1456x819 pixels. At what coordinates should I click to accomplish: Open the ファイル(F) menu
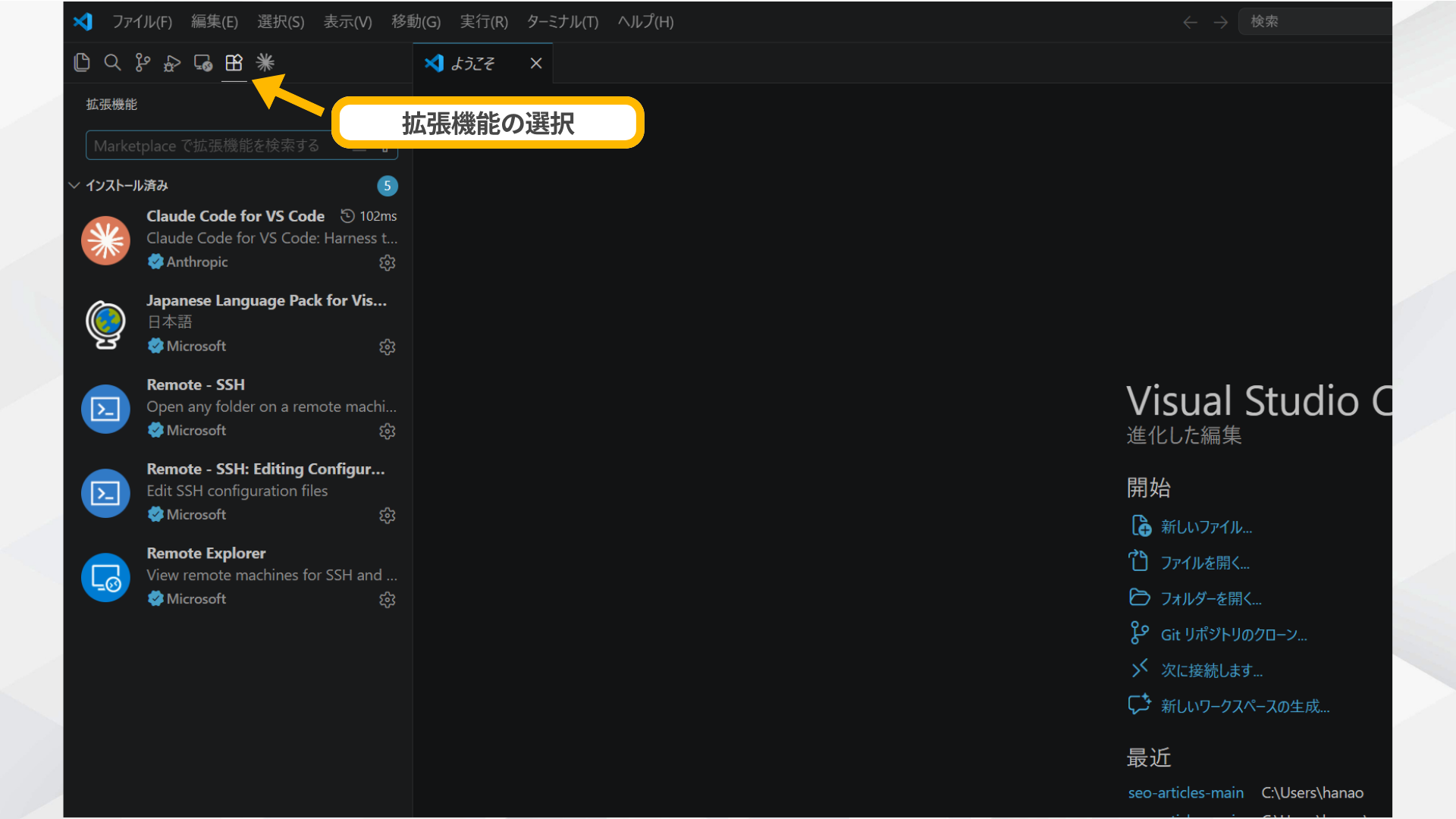[x=142, y=22]
